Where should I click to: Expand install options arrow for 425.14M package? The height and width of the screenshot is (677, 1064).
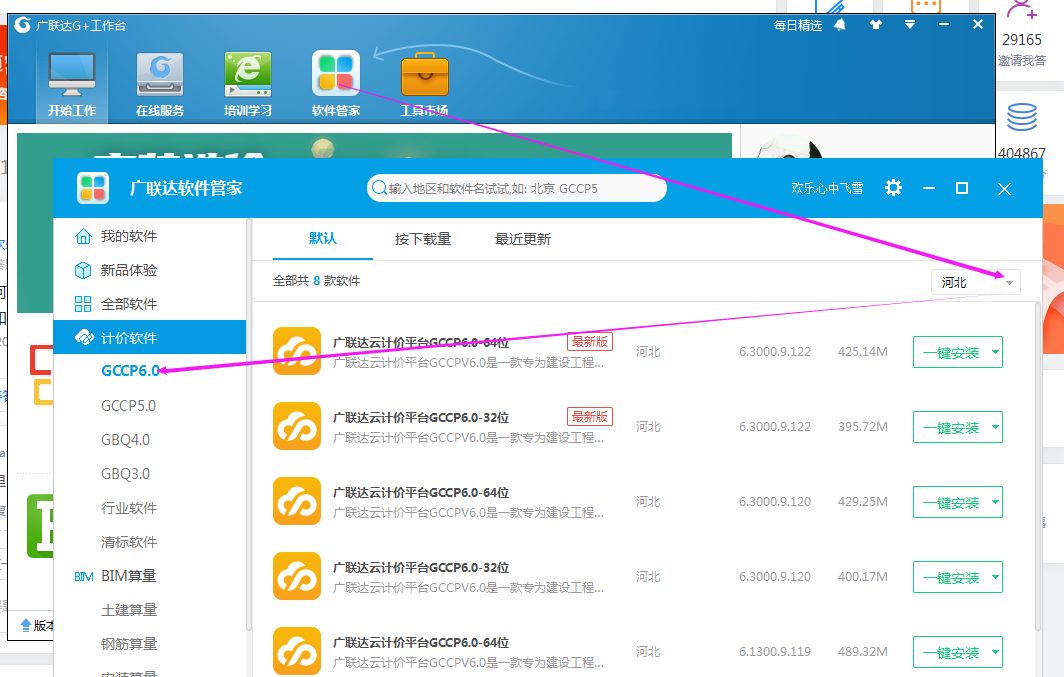pyautogui.click(x=995, y=352)
